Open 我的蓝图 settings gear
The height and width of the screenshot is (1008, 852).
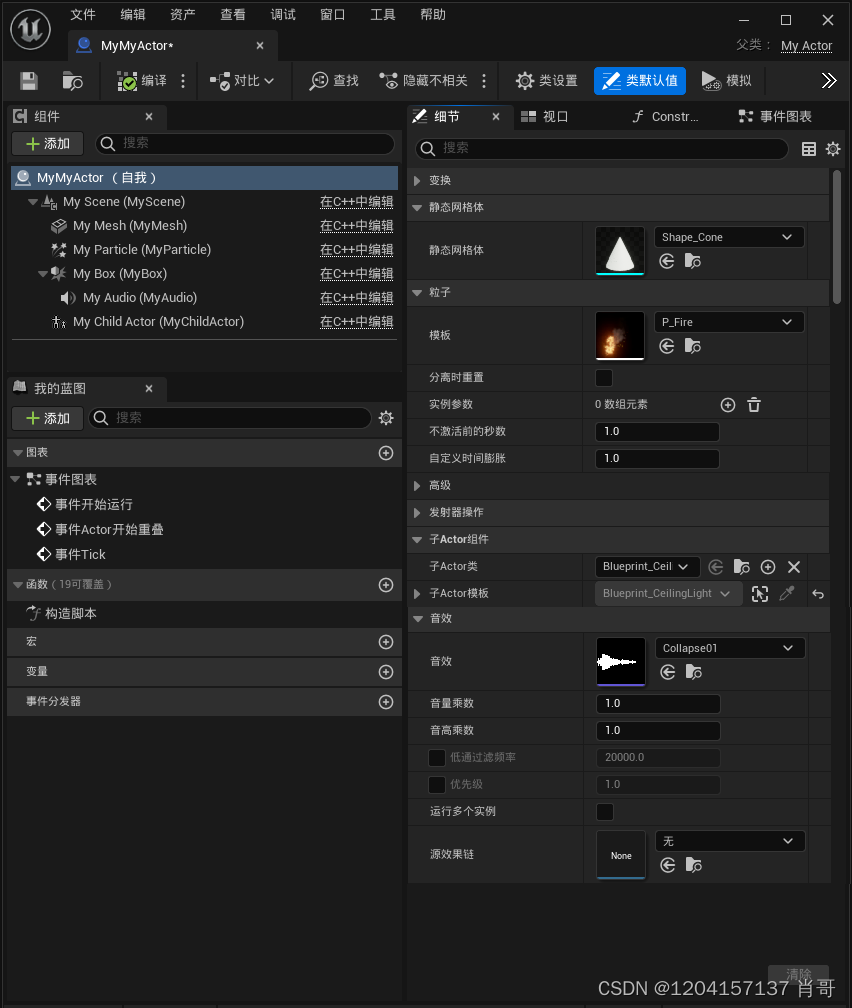[x=386, y=418]
